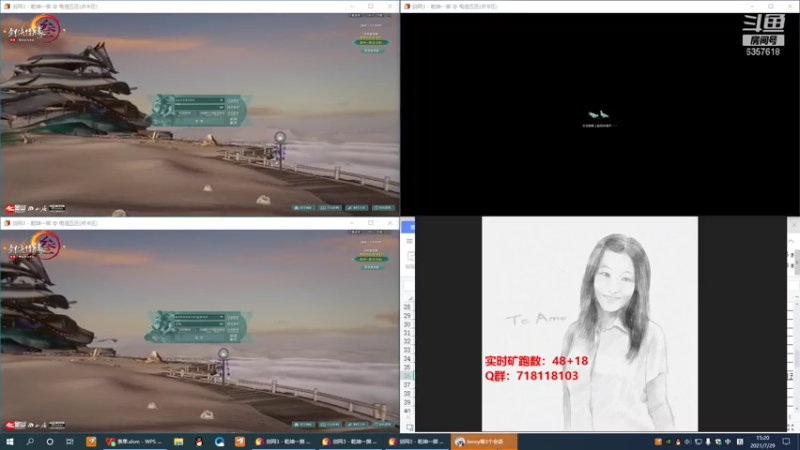Click login button in lower game window
This screenshot has width=800, height=450.
[x=199, y=337]
